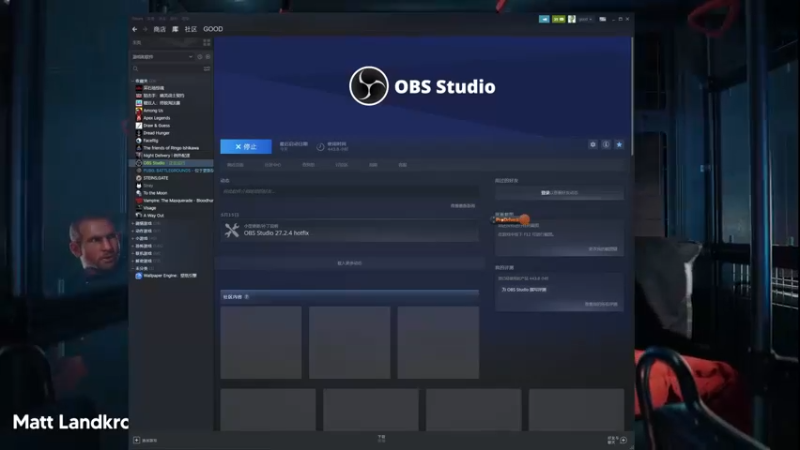This screenshot has width=800, height=450.
Task: Select Vampire: The Masquerade - Bloodhunt
Action: pos(178,201)
